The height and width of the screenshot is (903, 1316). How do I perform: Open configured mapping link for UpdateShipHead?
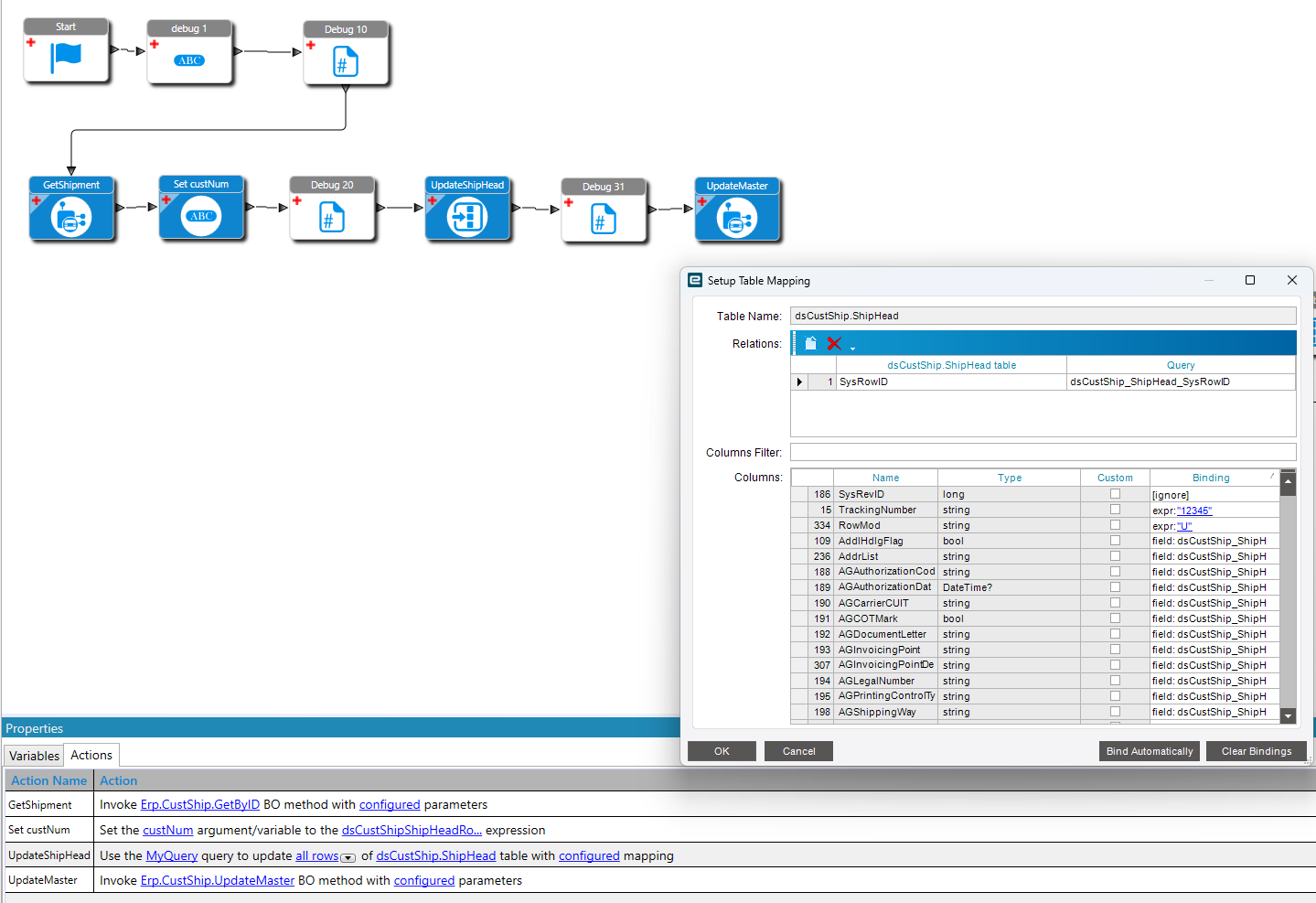pyautogui.click(x=589, y=856)
